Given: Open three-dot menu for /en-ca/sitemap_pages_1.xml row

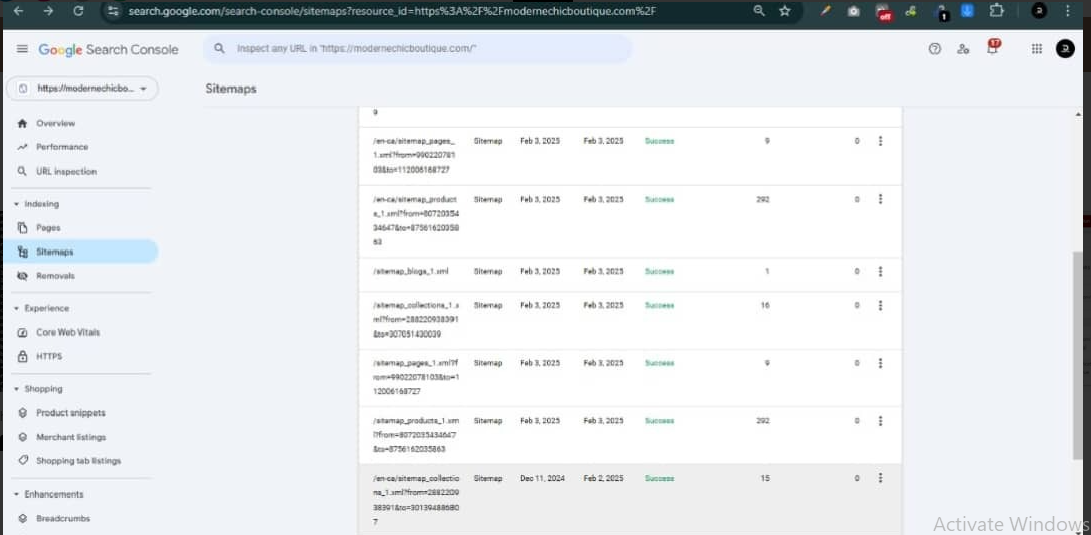Looking at the screenshot, I should [880, 141].
